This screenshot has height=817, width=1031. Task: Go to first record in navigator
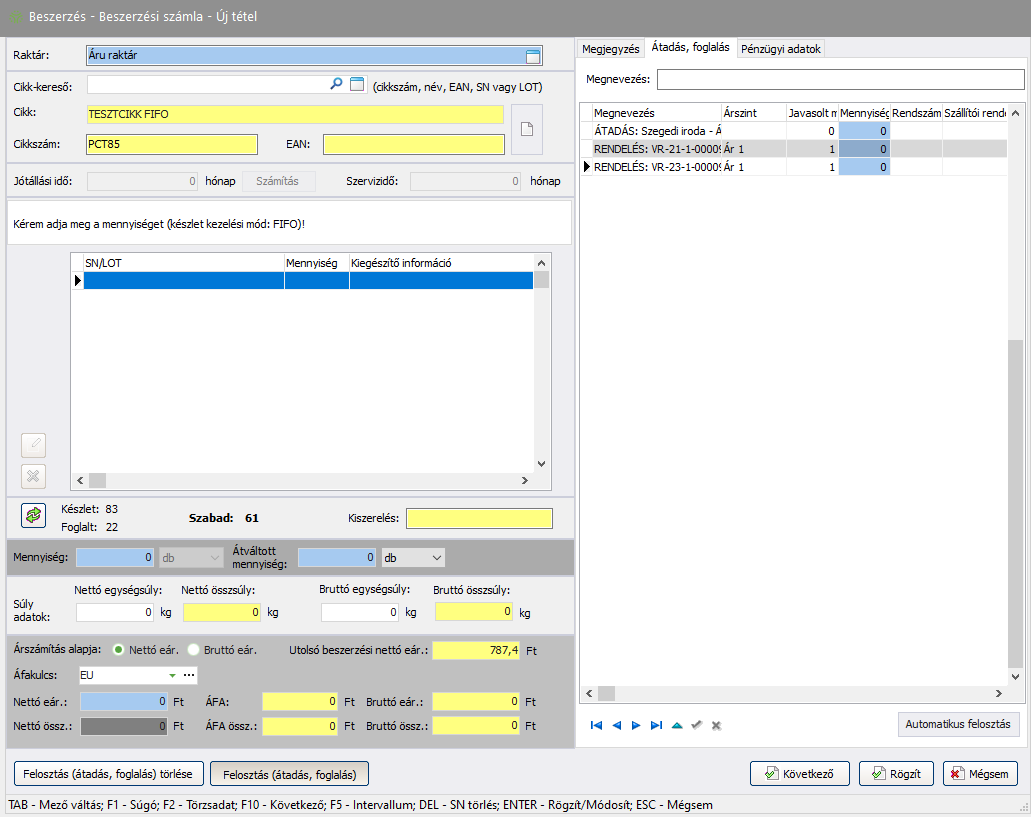[x=596, y=725]
